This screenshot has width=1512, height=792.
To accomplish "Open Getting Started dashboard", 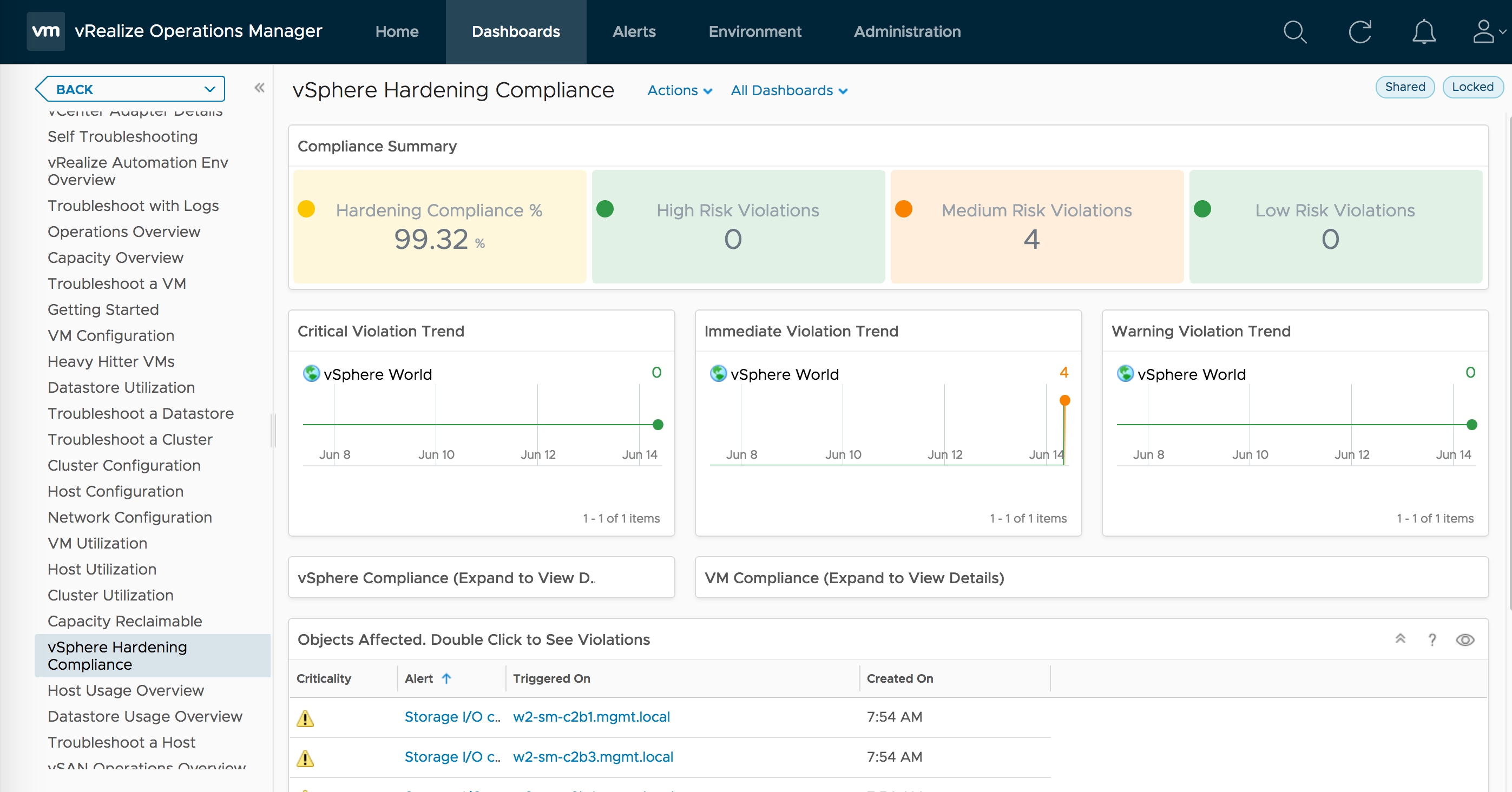I will click(x=103, y=309).
